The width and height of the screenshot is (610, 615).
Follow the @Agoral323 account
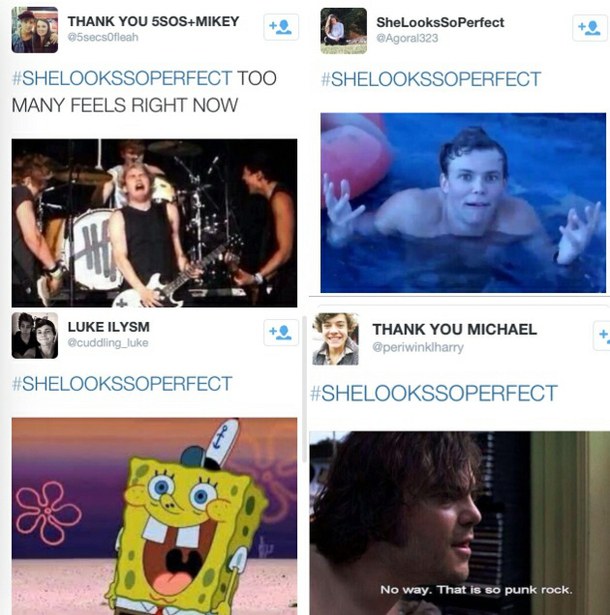[x=589, y=28]
